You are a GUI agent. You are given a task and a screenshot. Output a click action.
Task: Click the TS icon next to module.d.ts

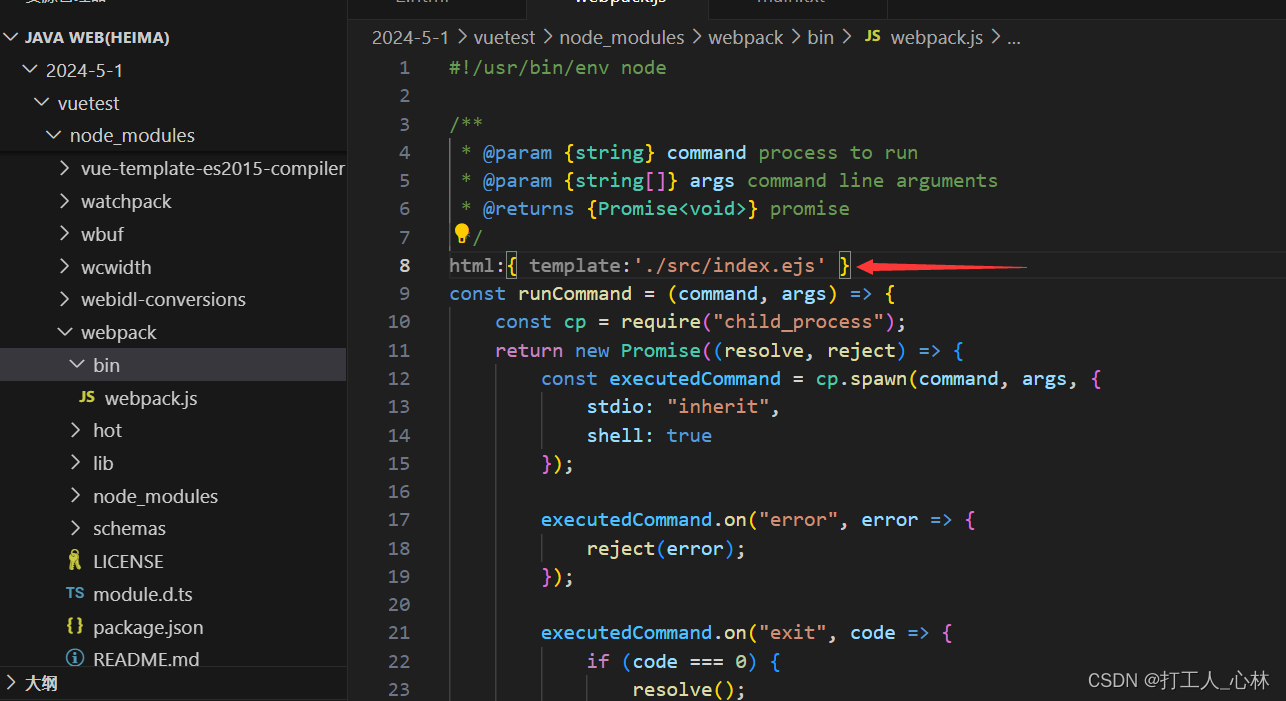[74, 593]
